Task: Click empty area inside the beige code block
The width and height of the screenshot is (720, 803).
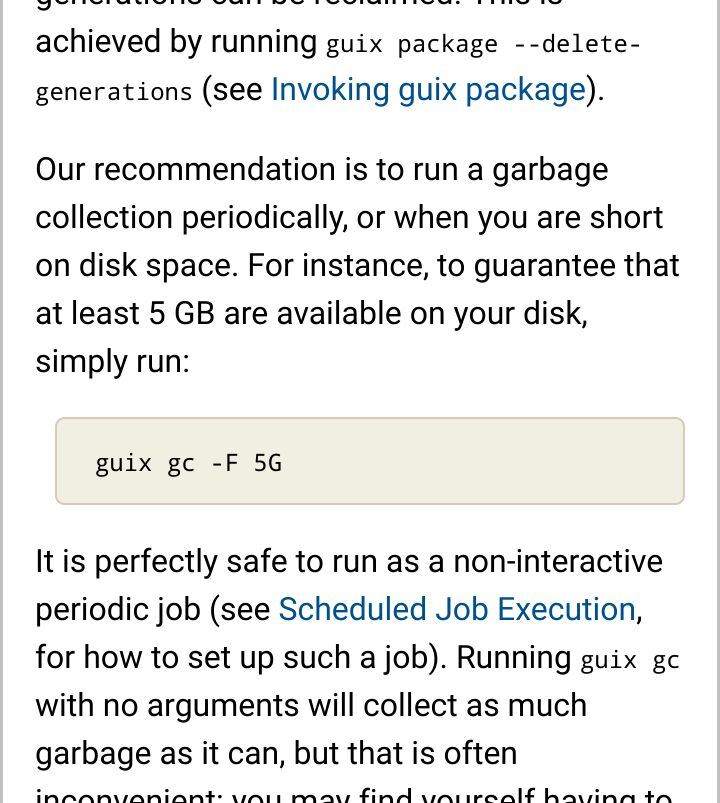Action: [x=481, y=461]
